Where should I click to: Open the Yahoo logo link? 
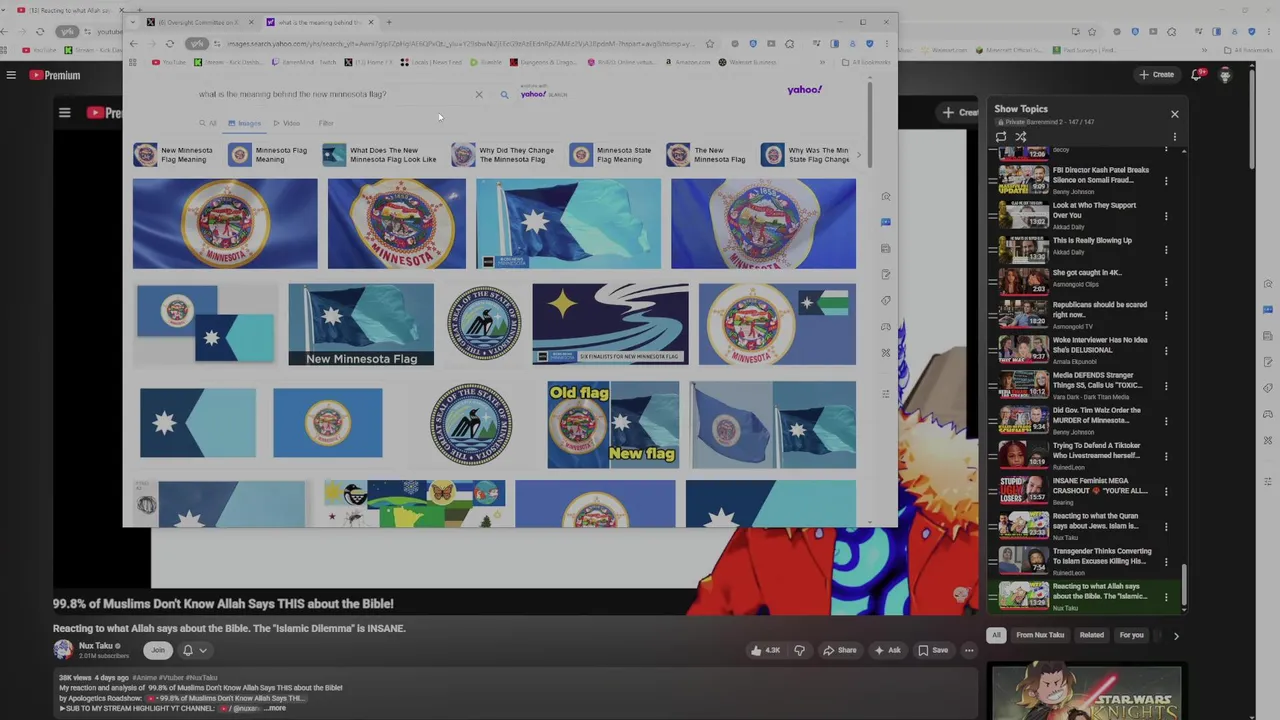coord(804,90)
